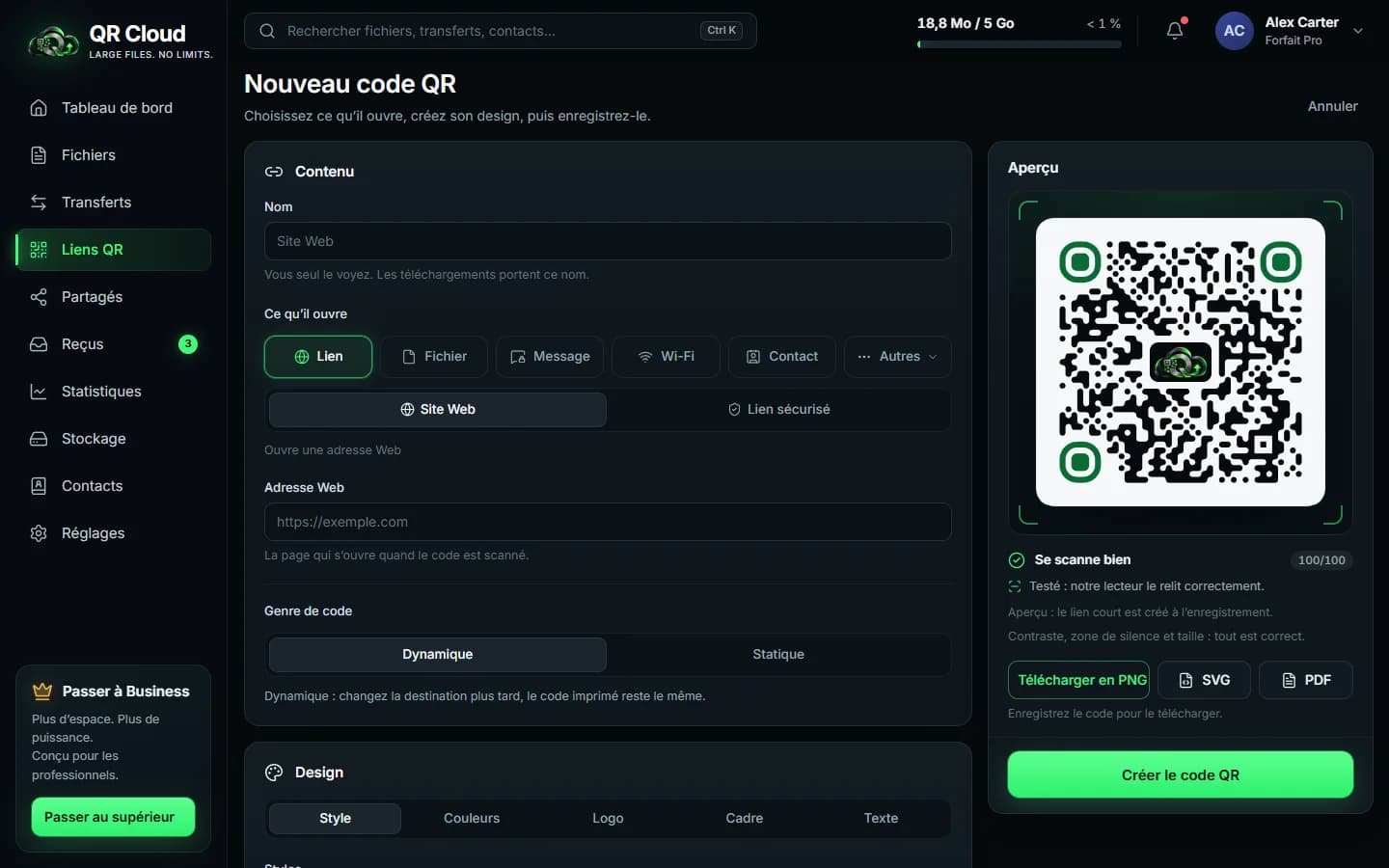
Task: Switch code type to Statique
Action: [778, 654]
